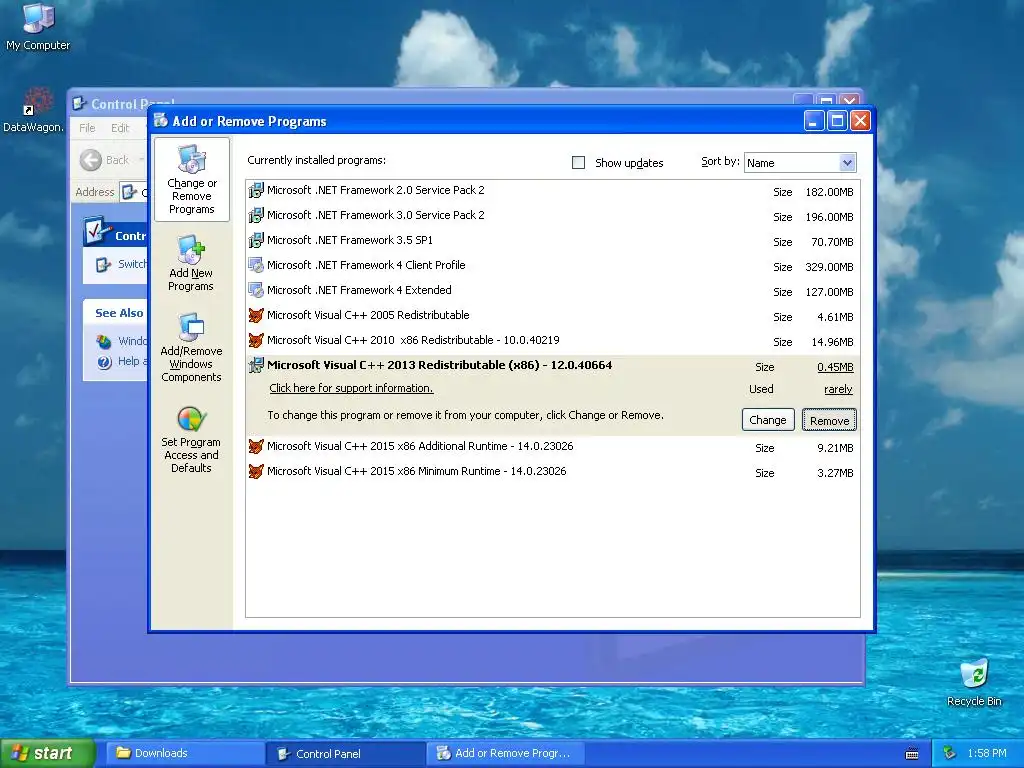The image size is (1024, 768).
Task: Open DataWagon desktop shortcut icon
Action: coord(36,102)
